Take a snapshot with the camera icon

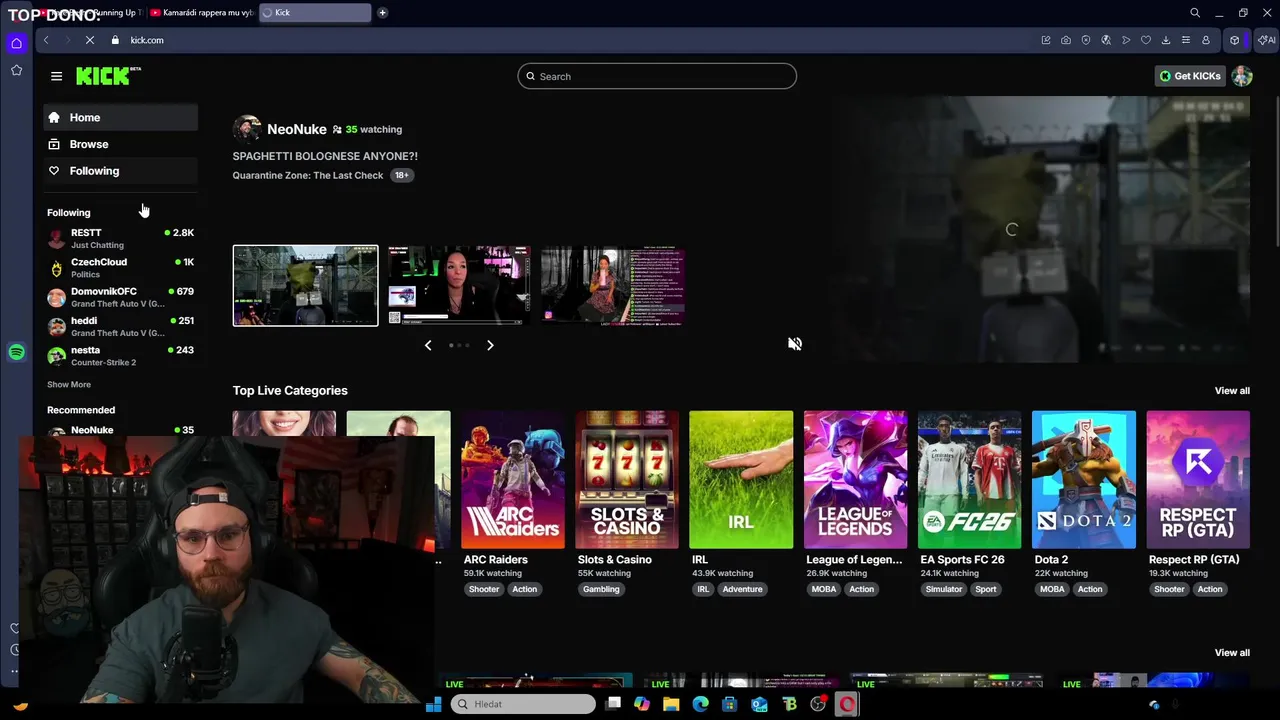click(1066, 40)
